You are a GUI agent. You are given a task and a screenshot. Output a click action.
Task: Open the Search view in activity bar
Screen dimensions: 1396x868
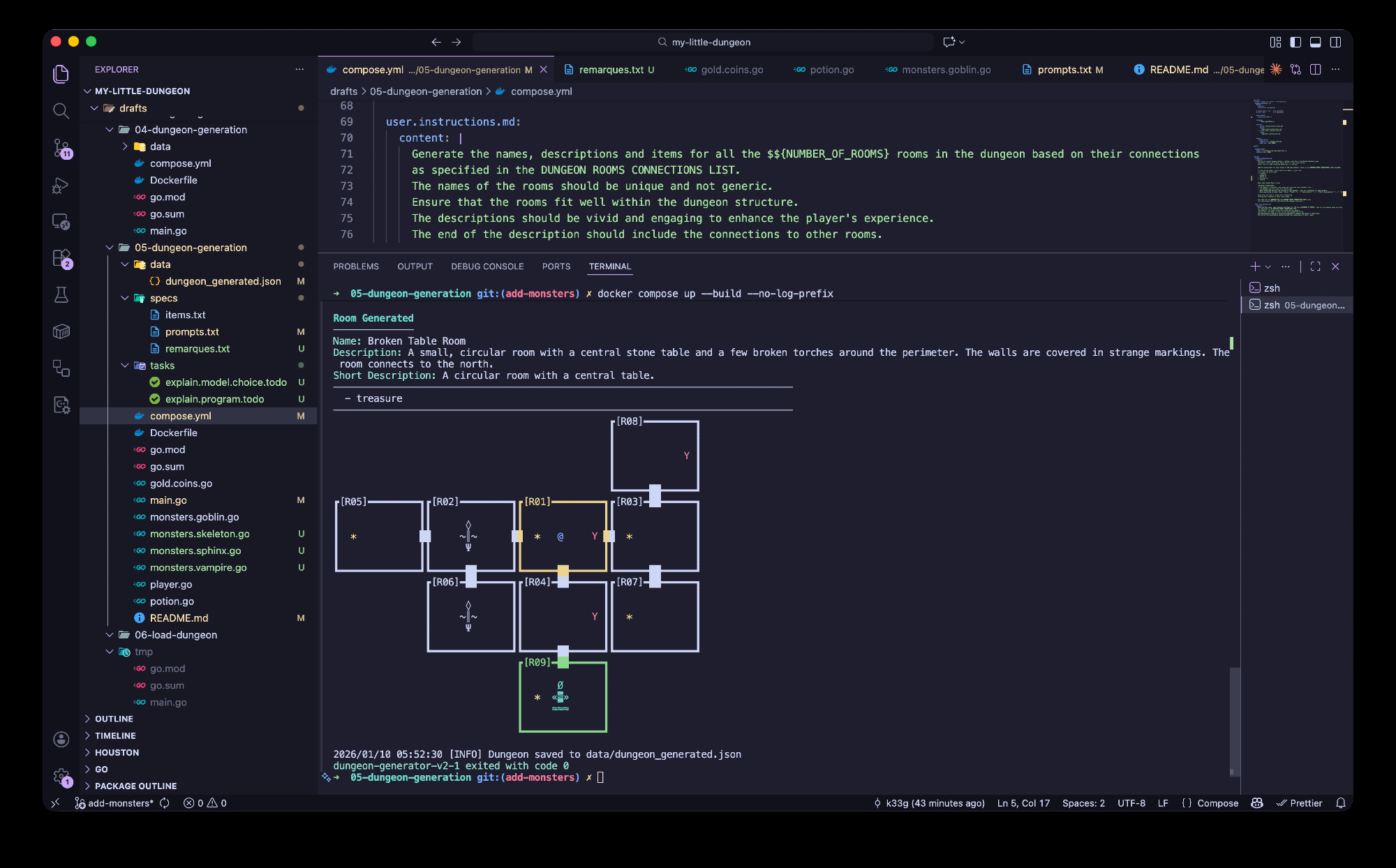61,110
